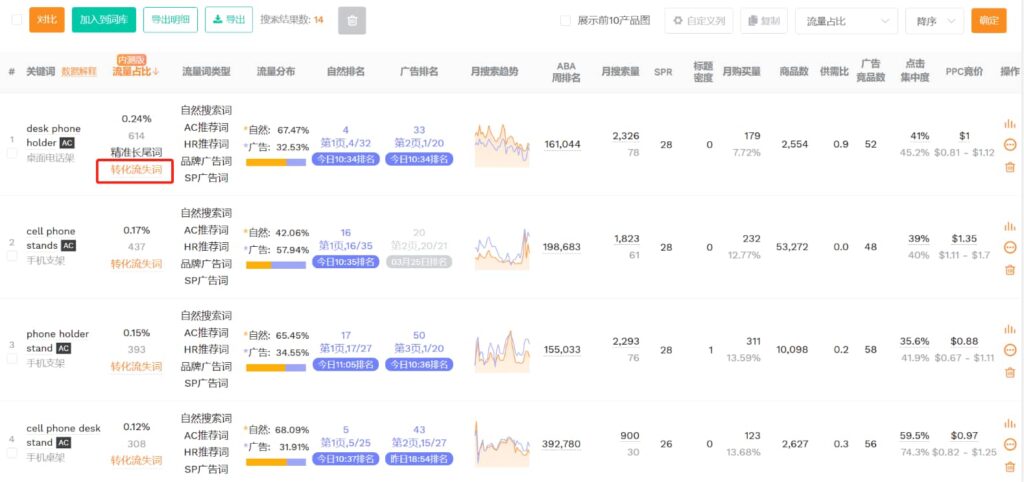Click the 转化流失词 tag in the desk phone holder row

(136, 169)
